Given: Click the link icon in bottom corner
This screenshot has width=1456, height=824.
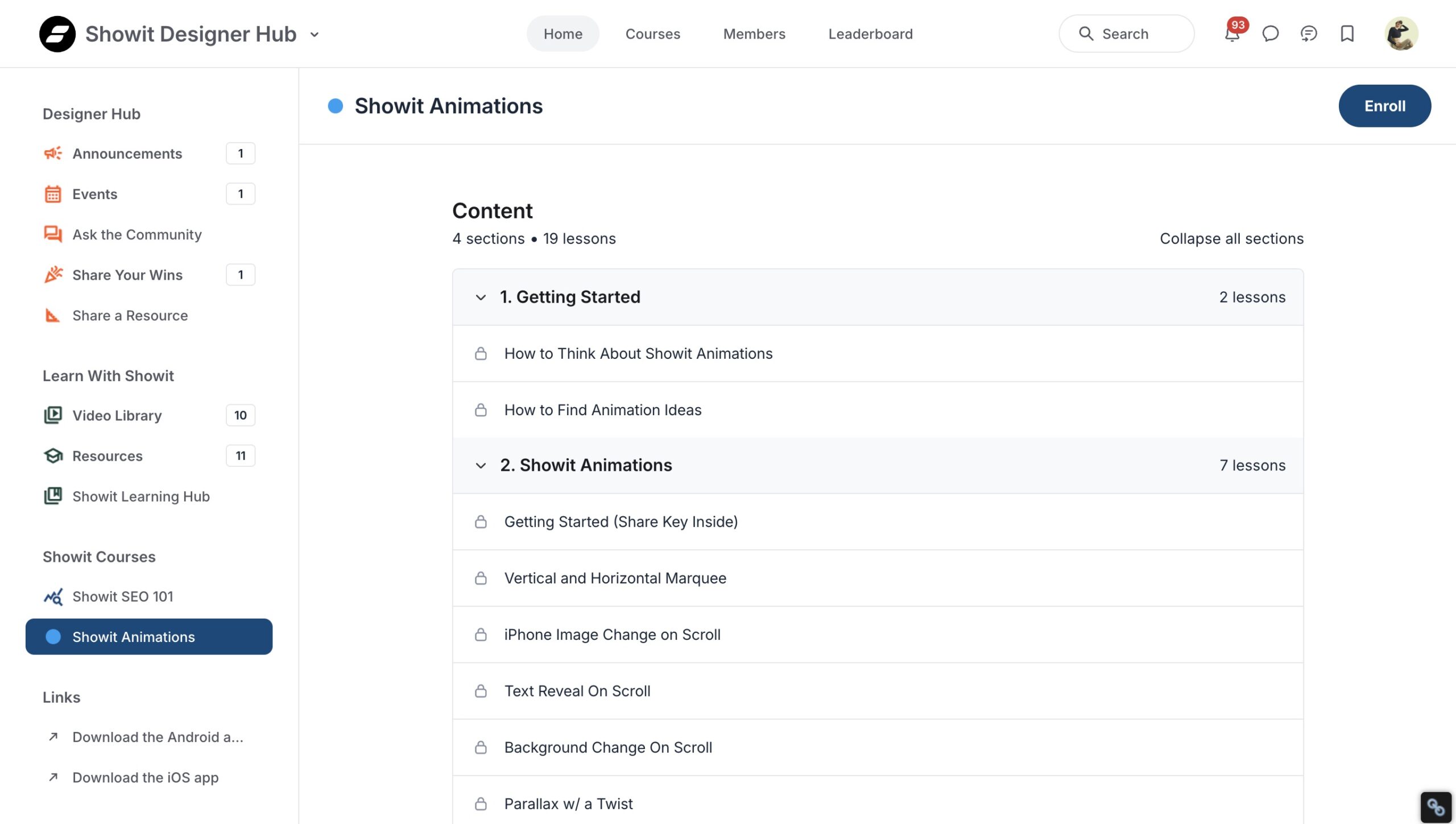Looking at the screenshot, I should click(1436, 807).
